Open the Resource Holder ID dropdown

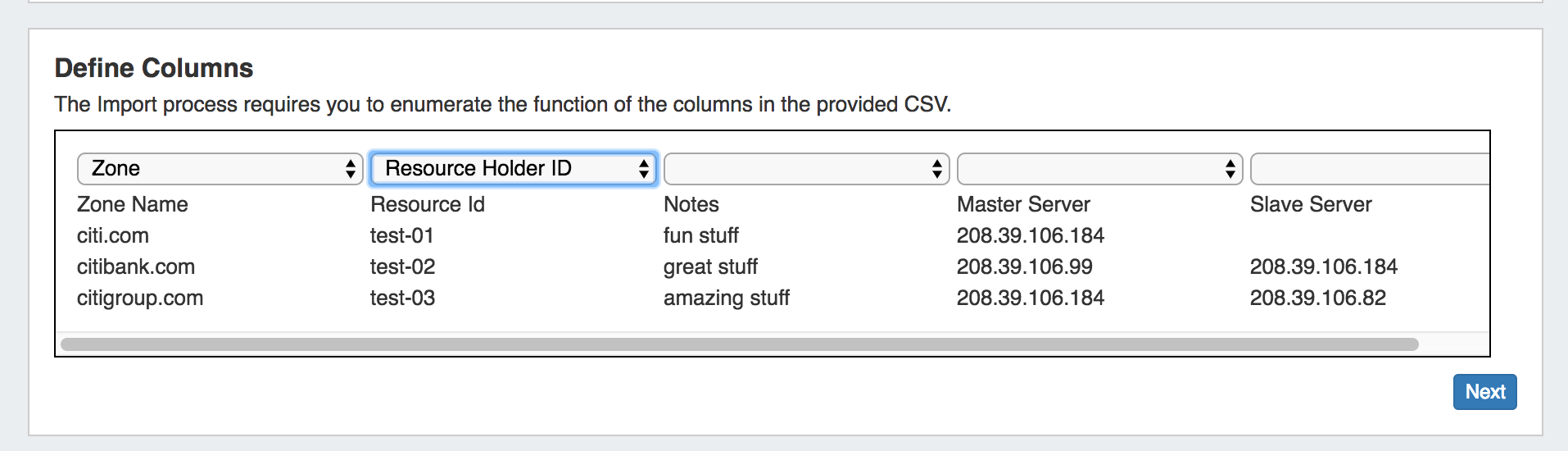pyautogui.click(x=513, y=169)
